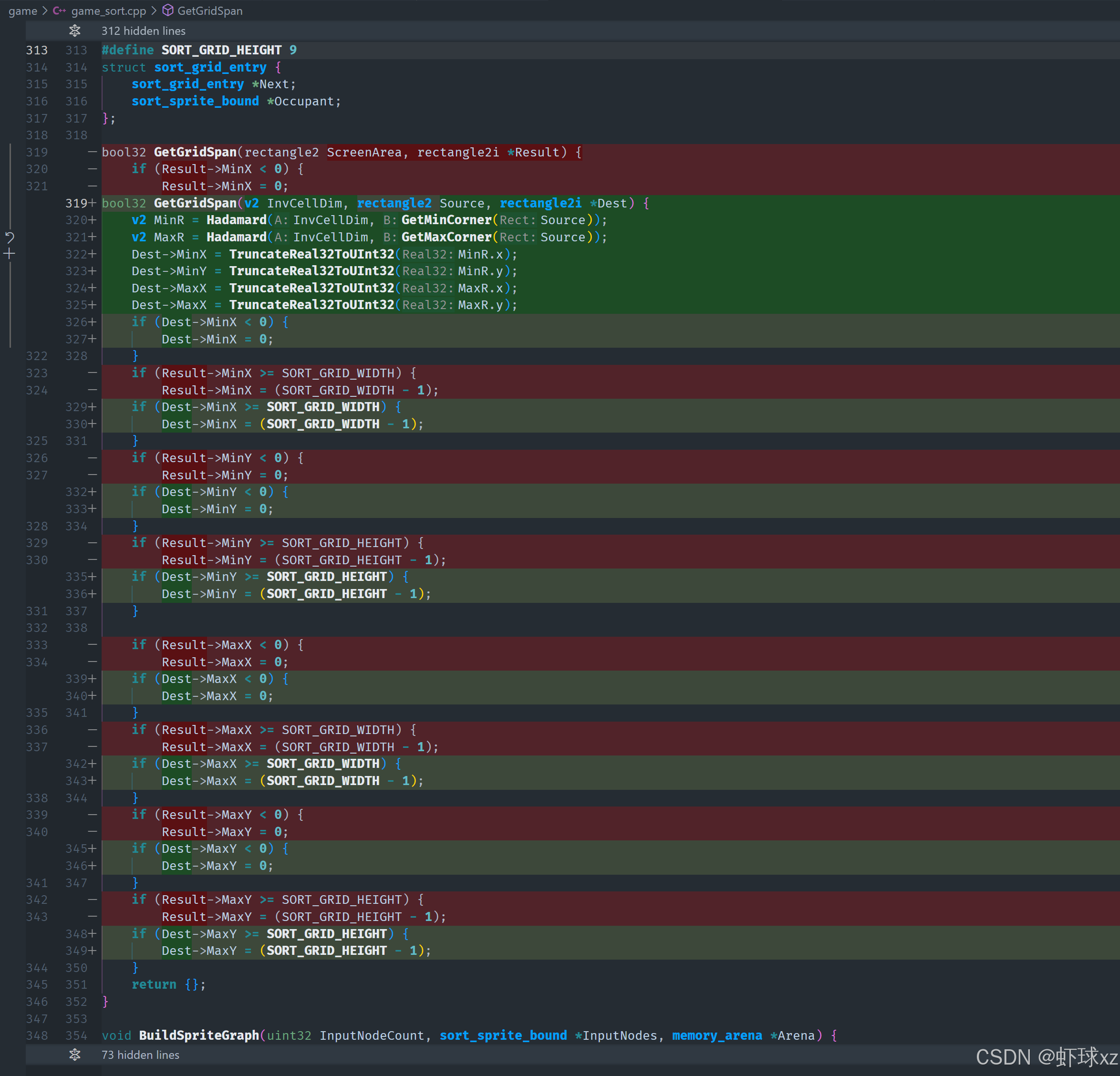Click original line number 313

[37, 50]
